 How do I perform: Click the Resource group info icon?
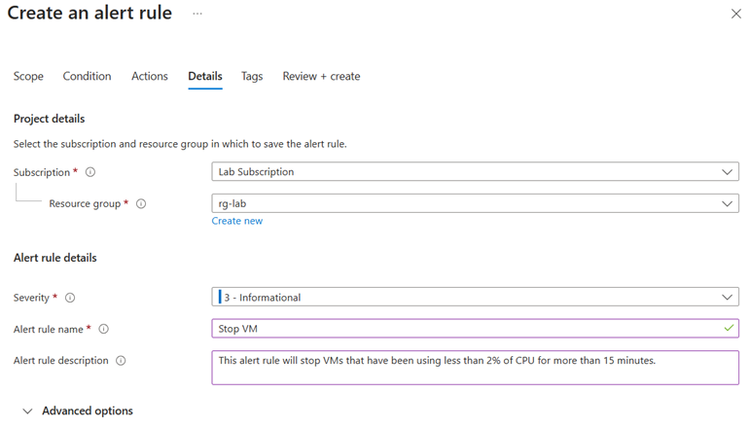(141, 204)
